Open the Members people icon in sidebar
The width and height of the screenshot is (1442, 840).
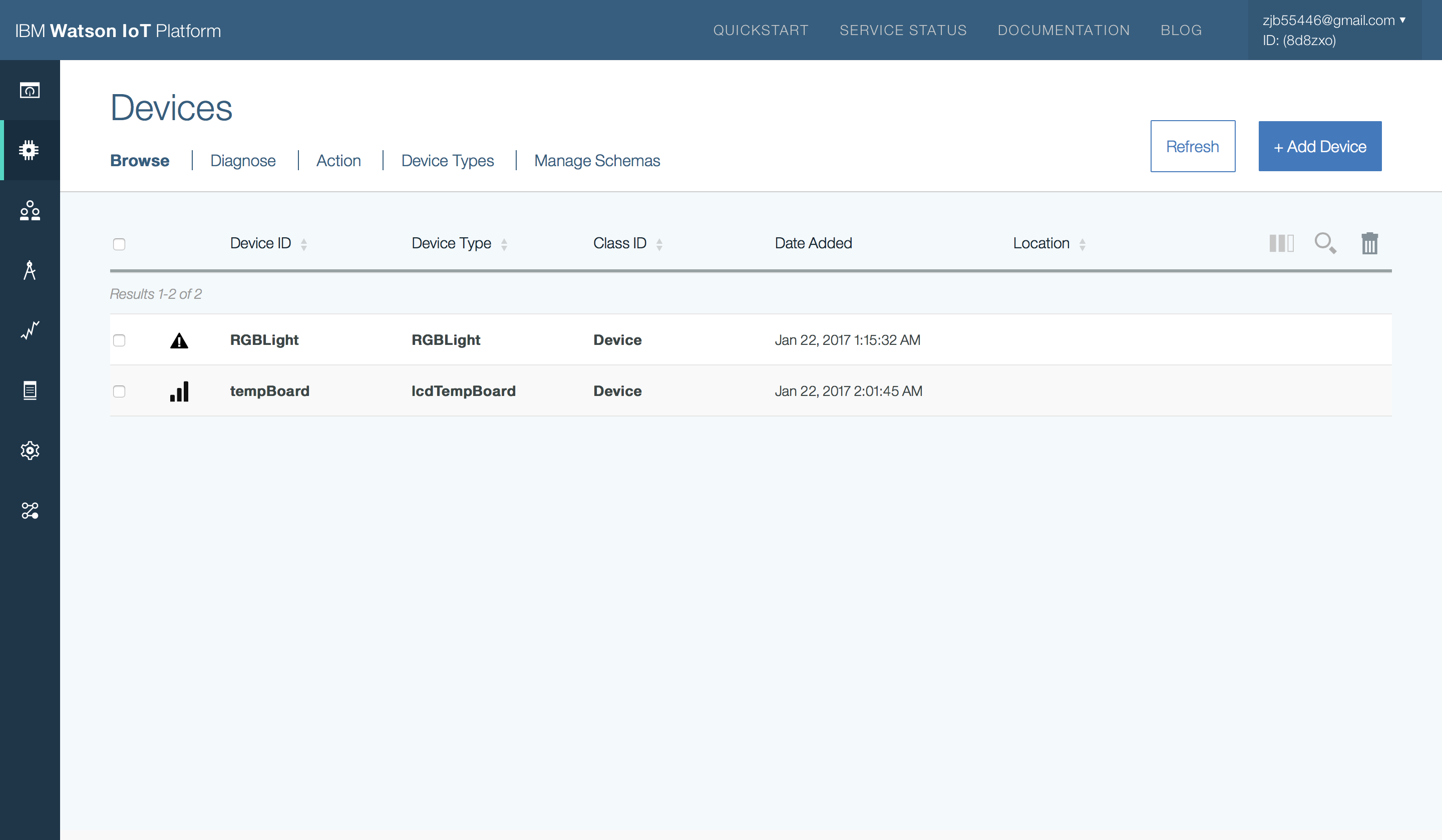click(30, 211)
